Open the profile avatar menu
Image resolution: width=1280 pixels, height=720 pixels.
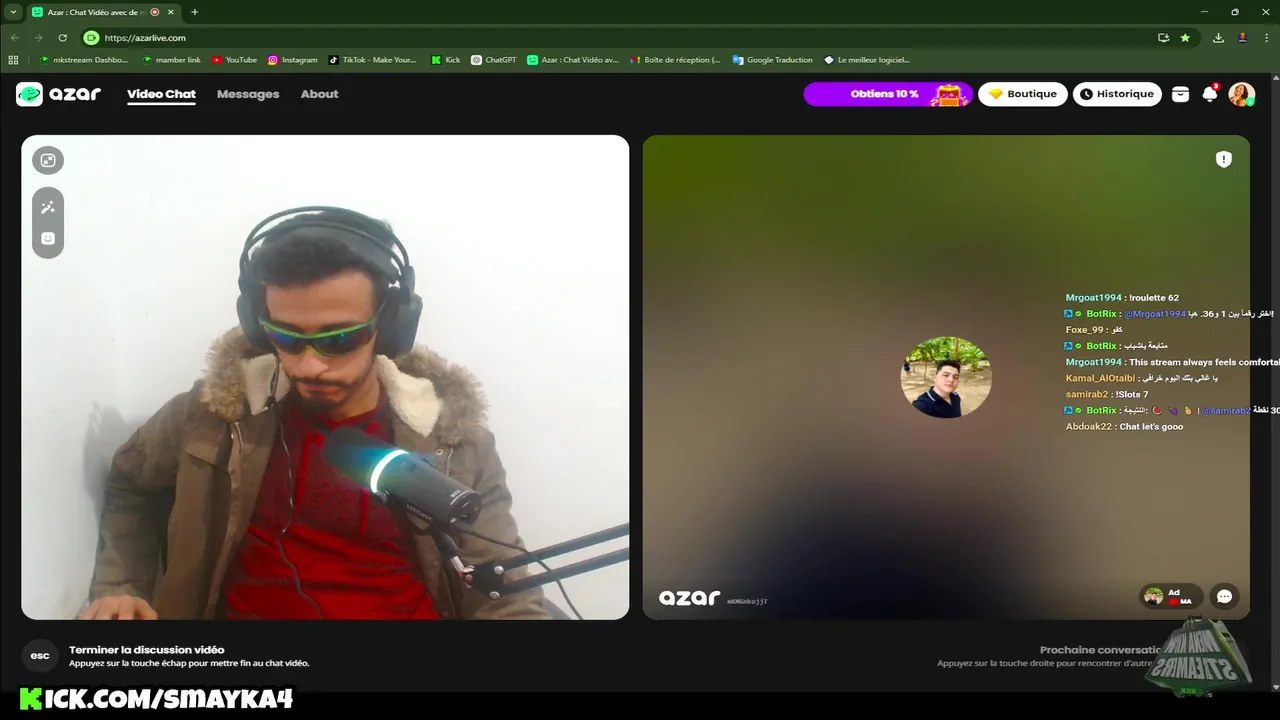(1242, 94)
